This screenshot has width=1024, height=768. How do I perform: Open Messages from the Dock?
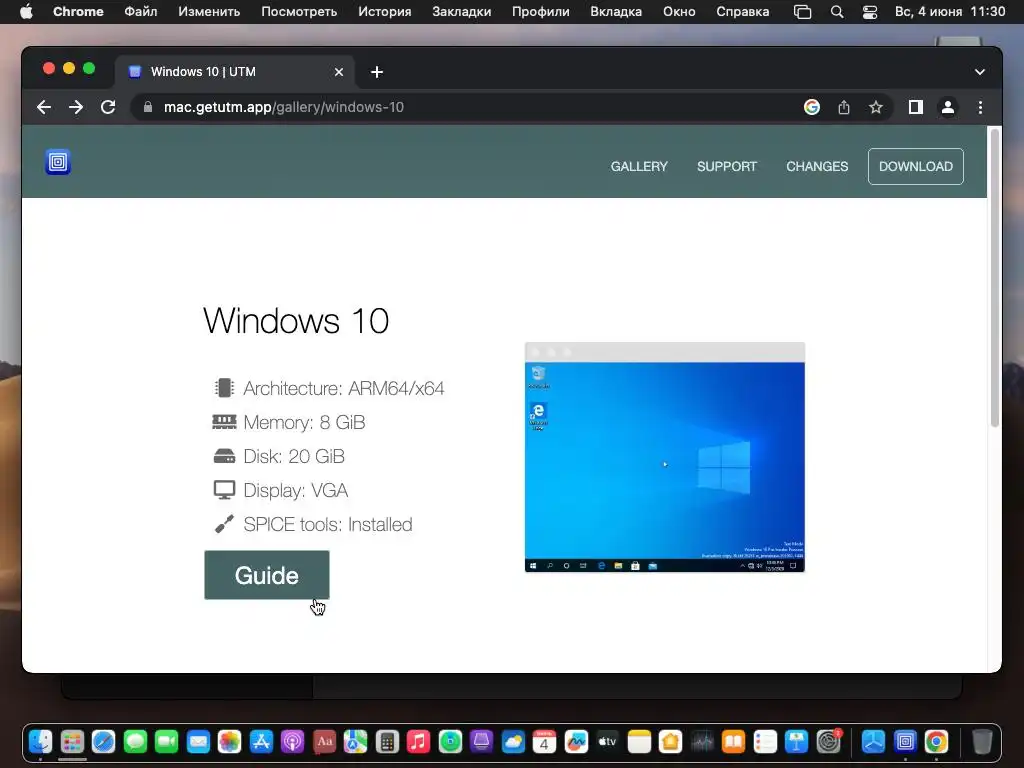pos(135,741)
